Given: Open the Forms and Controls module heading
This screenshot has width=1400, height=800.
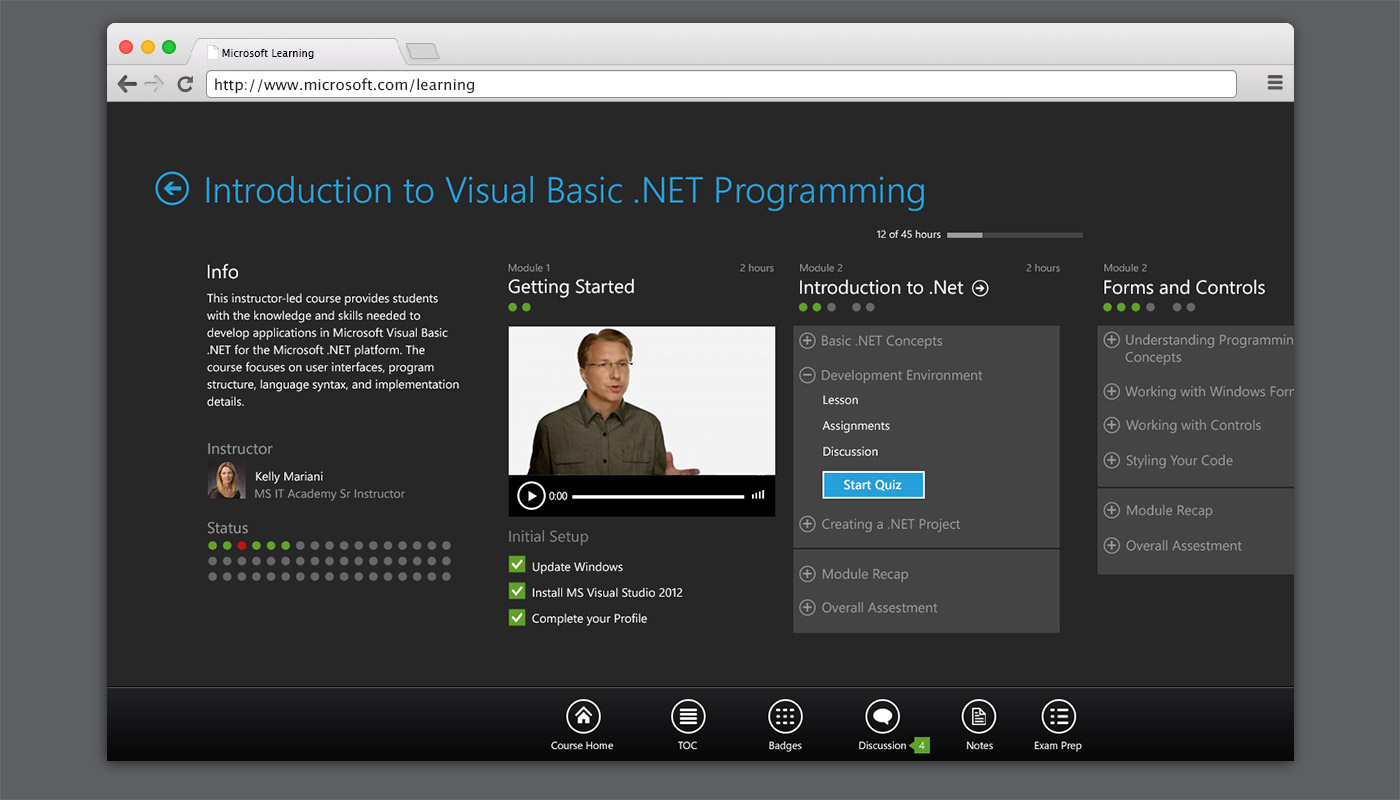Looking at the screenshot, I should (1184, 287).
